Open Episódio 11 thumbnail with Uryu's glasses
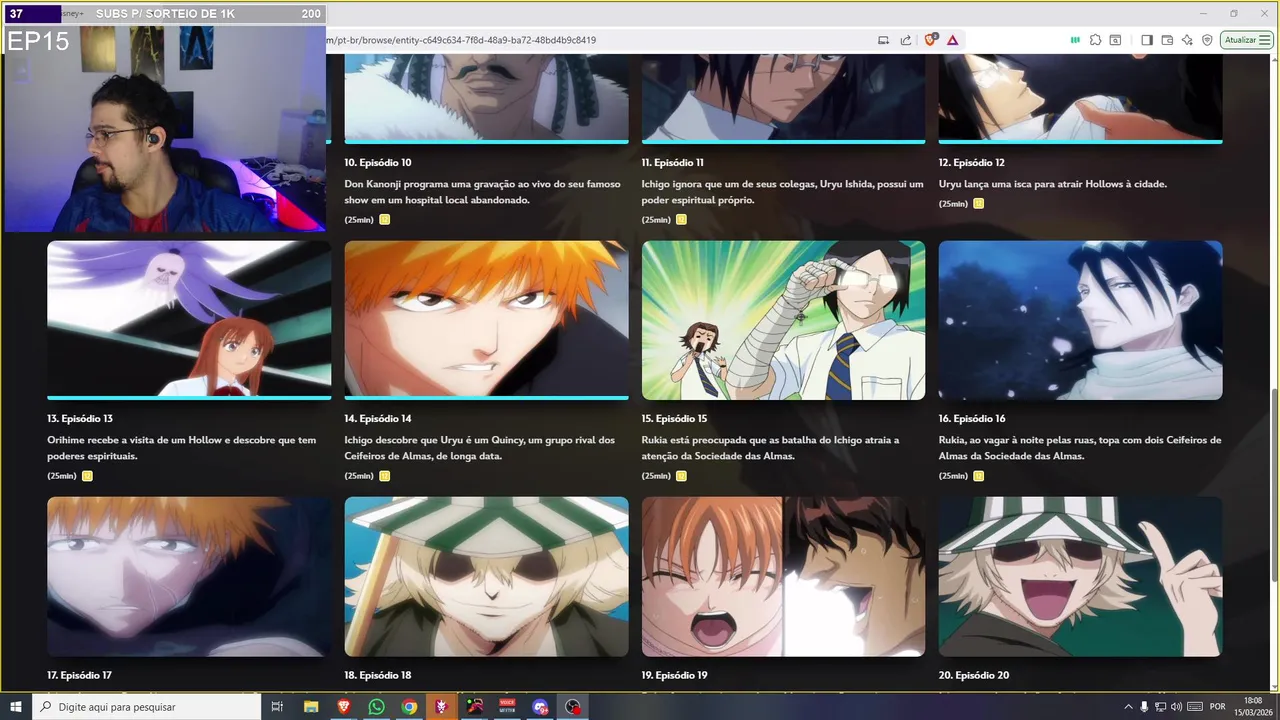 (x=783, y=98)
